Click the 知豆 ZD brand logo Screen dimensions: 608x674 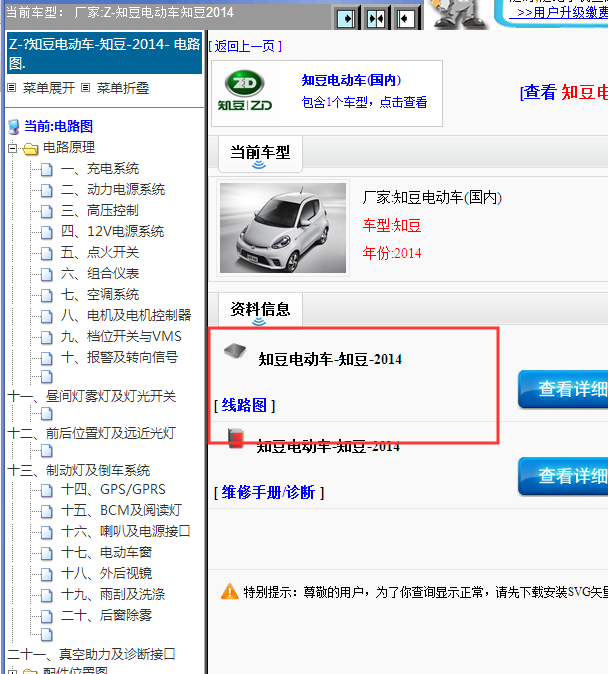245,91
